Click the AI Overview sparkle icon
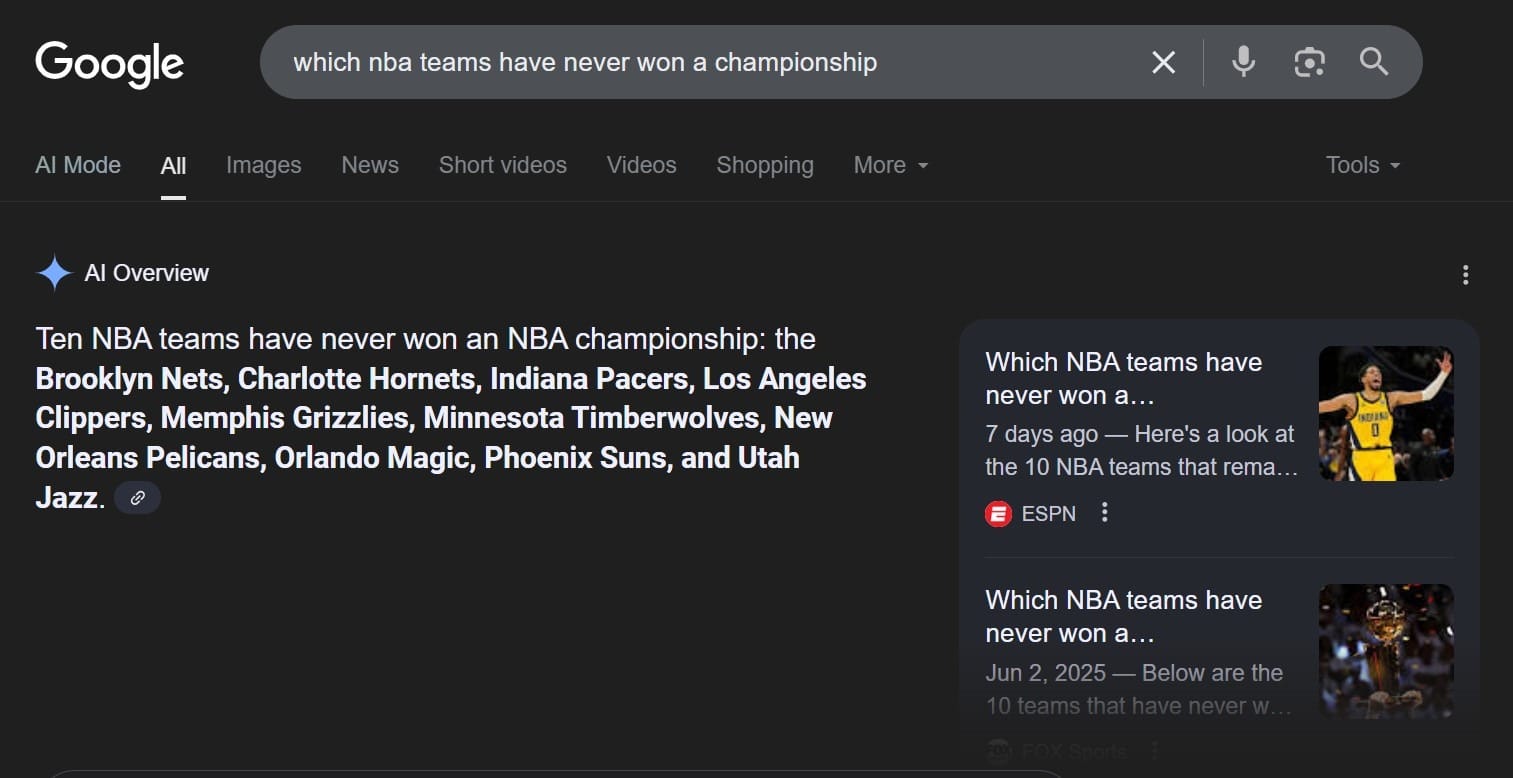Screen dimensions: 1513x778 (54, 273)
